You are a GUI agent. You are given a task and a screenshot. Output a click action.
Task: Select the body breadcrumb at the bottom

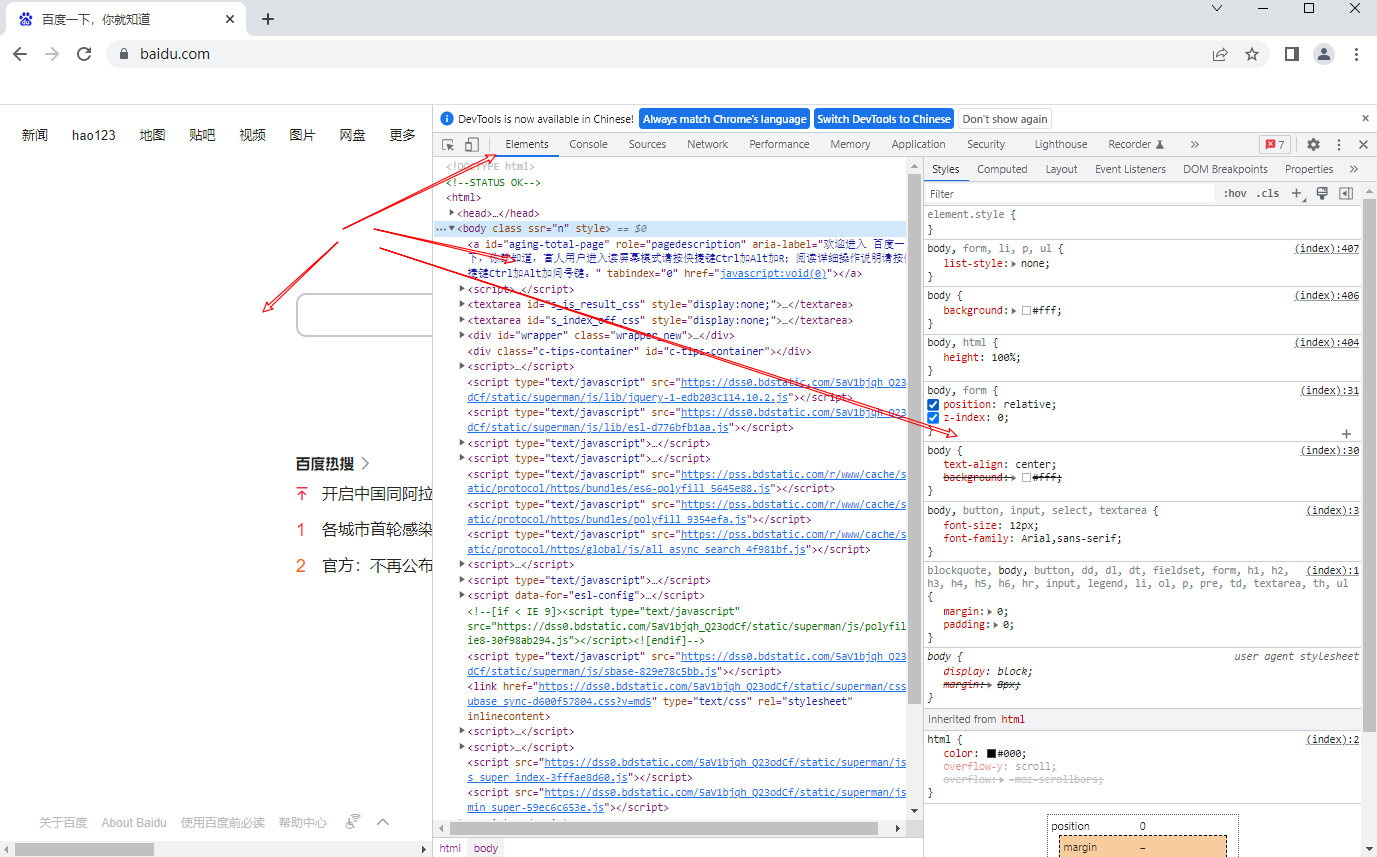point(486,848)
